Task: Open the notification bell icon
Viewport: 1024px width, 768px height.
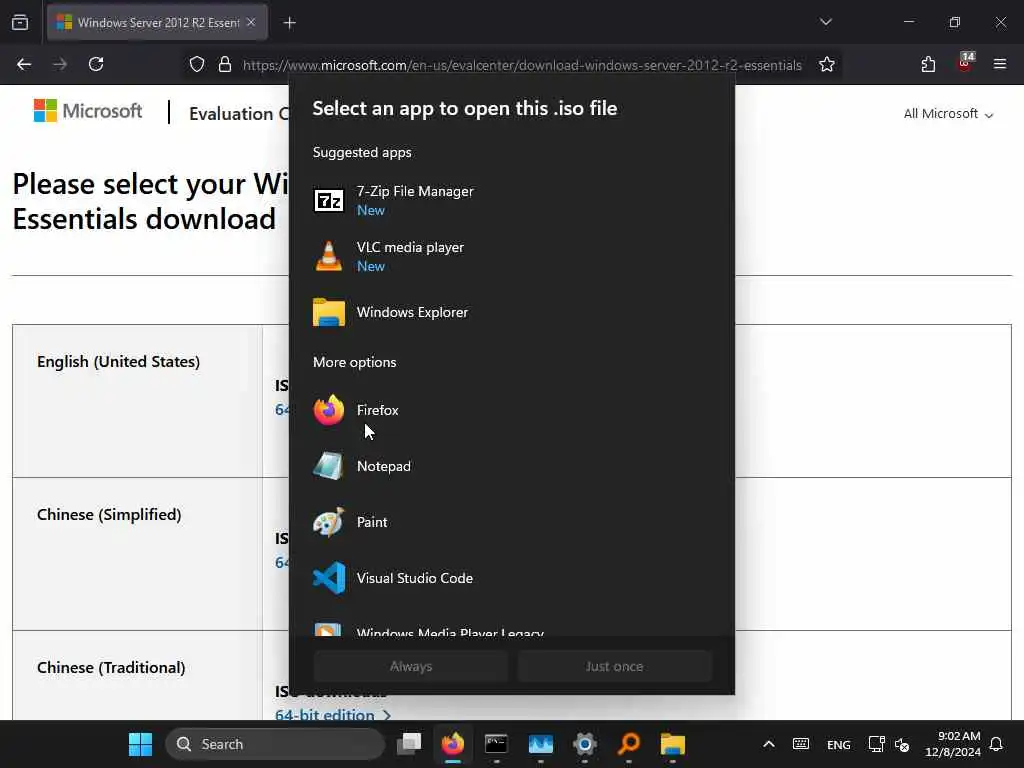Action: [x=996, y=744]
